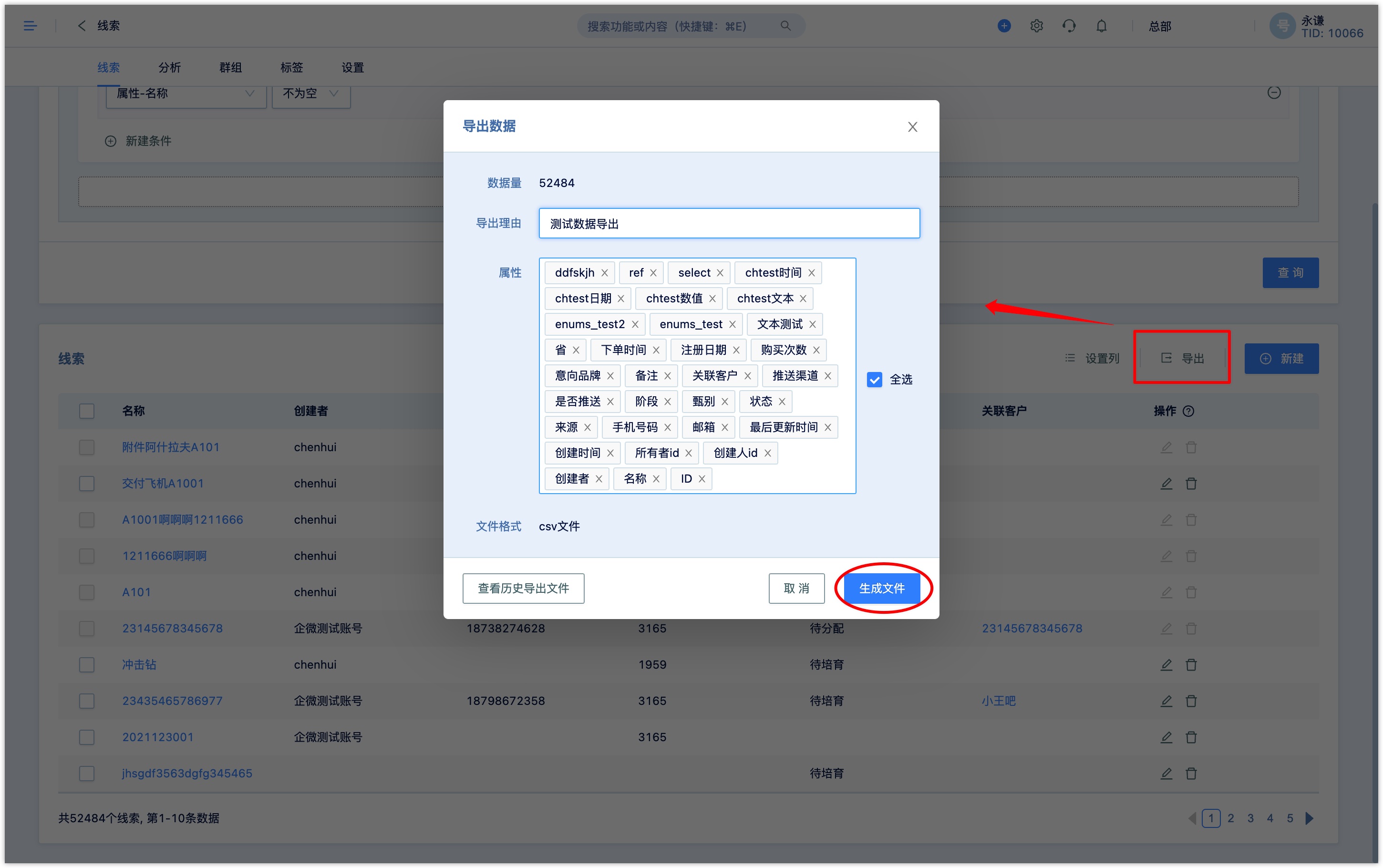This screenshot has height=868, width=1383.
Task: Click the 新建 button
Action: [1281, 359]
